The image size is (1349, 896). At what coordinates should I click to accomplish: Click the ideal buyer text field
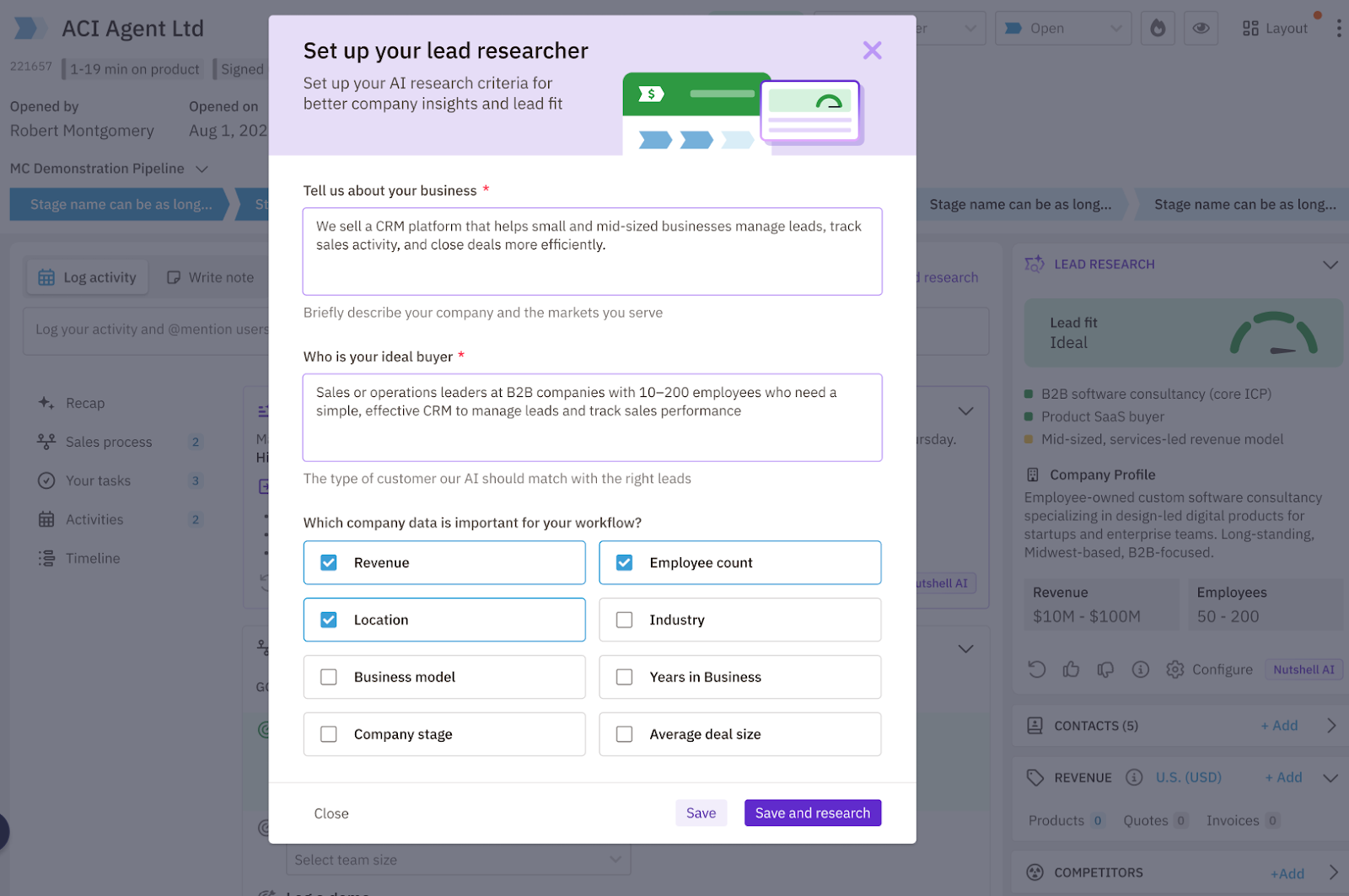tap(592, 417)
